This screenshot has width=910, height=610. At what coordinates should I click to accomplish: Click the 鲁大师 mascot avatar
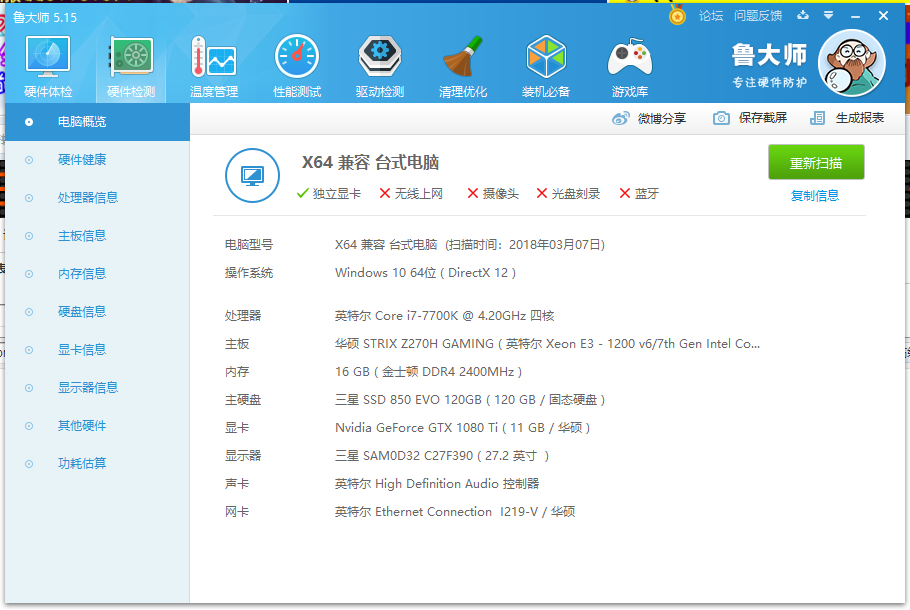[x=852, y=63]
